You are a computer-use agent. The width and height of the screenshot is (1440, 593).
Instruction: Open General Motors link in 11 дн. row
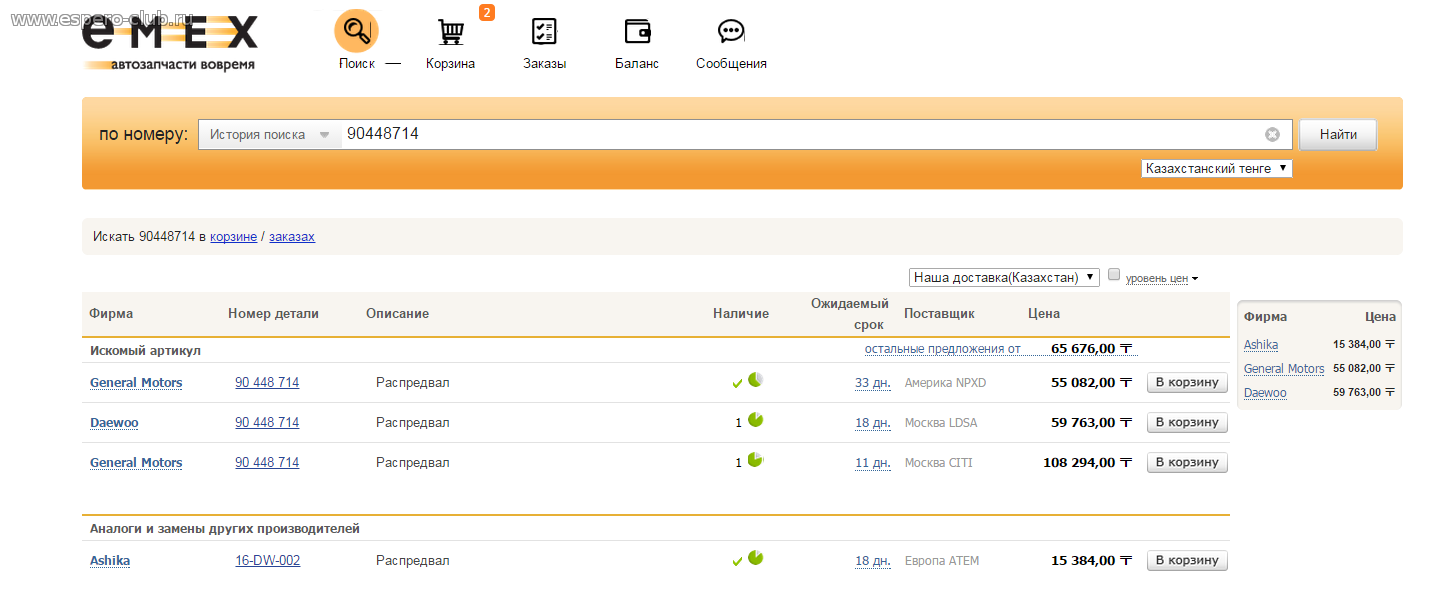tap(136, 463)
